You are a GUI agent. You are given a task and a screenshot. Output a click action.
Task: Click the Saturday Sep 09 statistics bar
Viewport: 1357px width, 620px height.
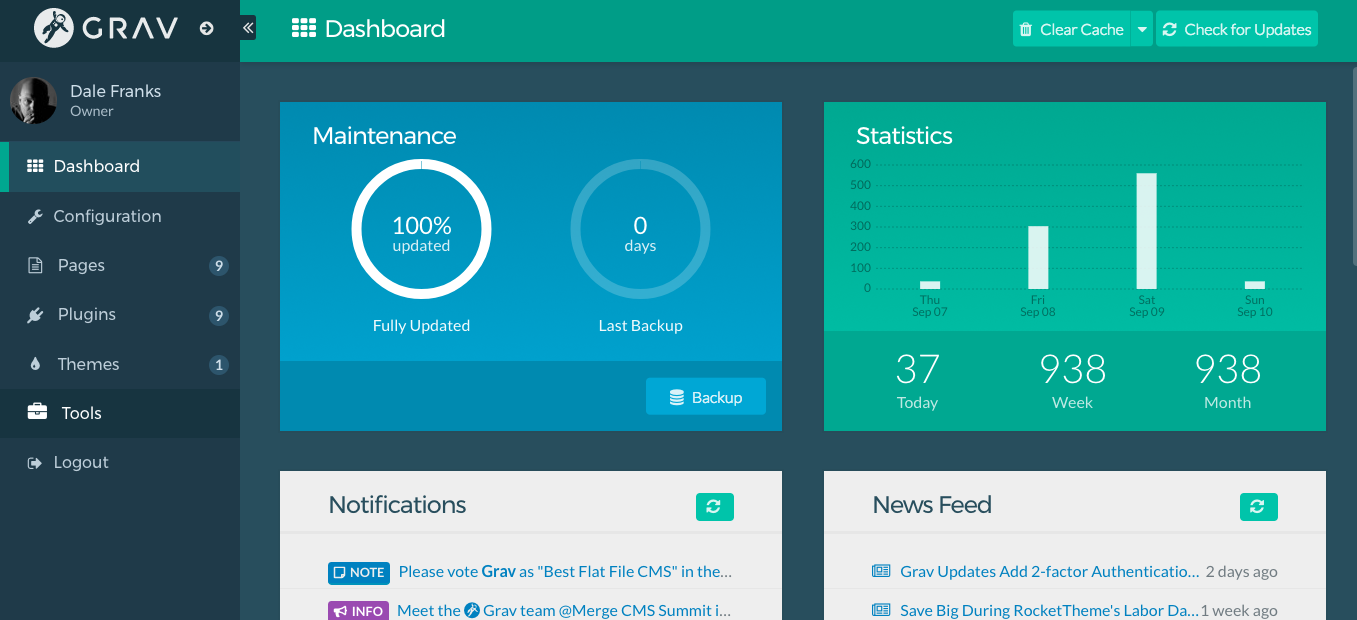click(1147, 231)
